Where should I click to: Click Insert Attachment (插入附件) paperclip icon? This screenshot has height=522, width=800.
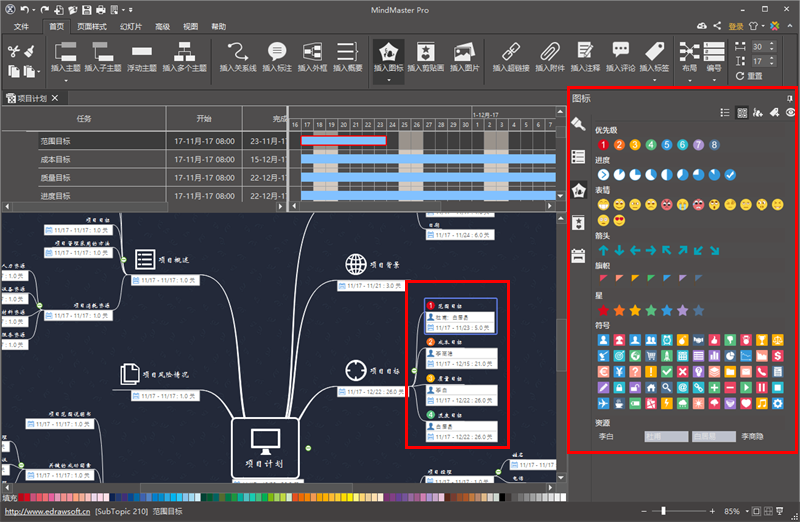(549, 52)
